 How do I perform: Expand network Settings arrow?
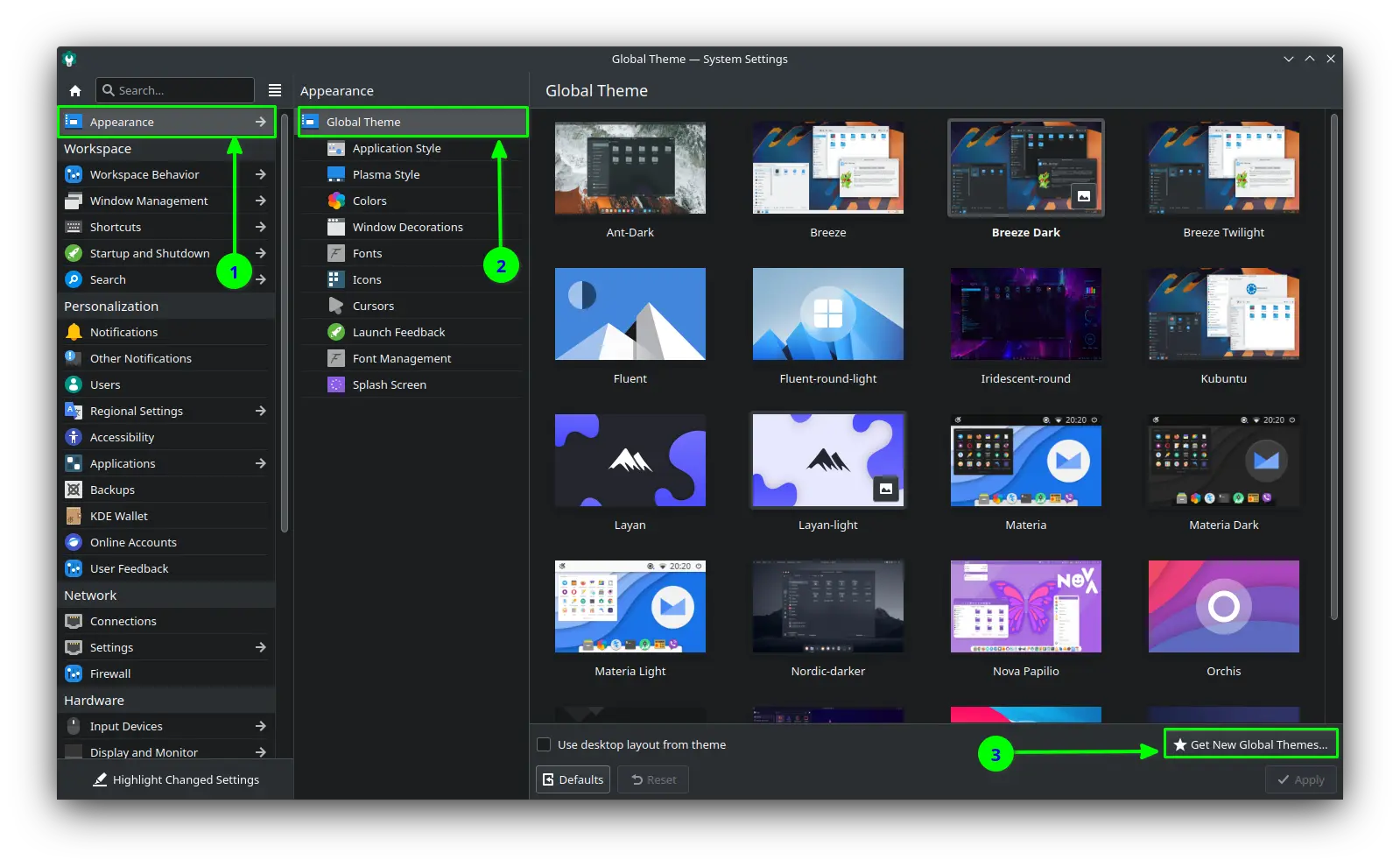[261, 647]
